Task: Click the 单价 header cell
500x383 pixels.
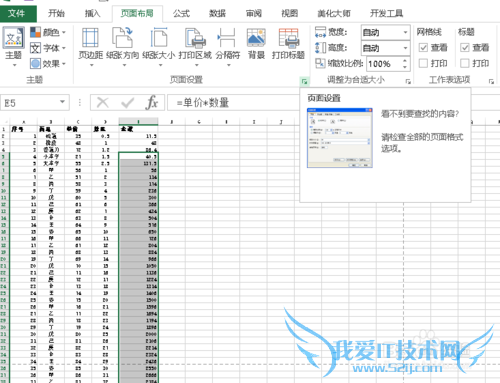Action: pyautogui.click(x=78, y=129)
